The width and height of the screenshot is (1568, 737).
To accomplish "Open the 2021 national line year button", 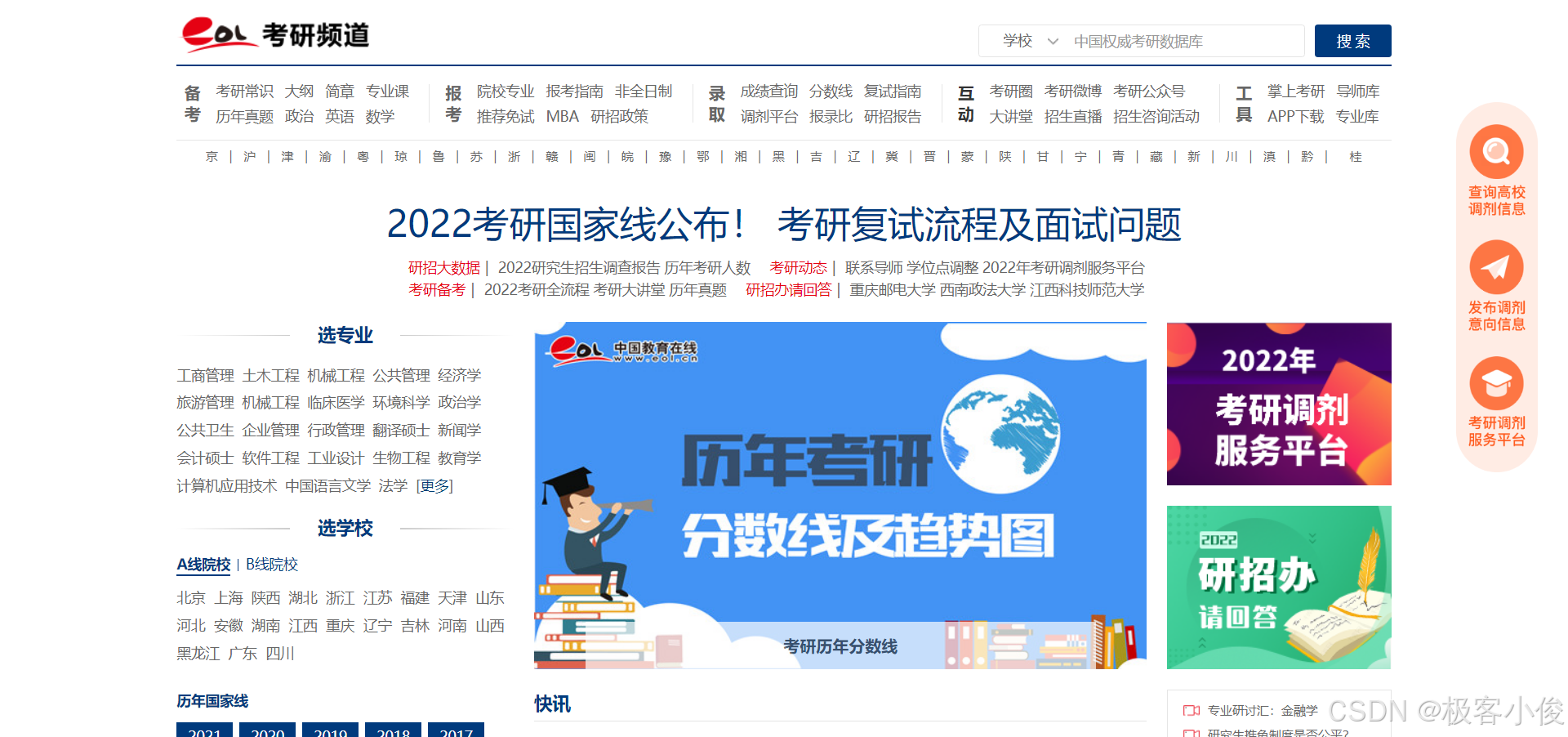I will 204,730.
